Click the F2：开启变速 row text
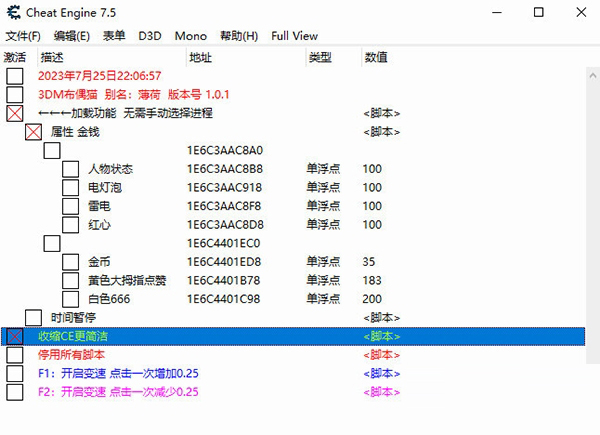This screenshot has height=435, width=600. click(118, 392)
